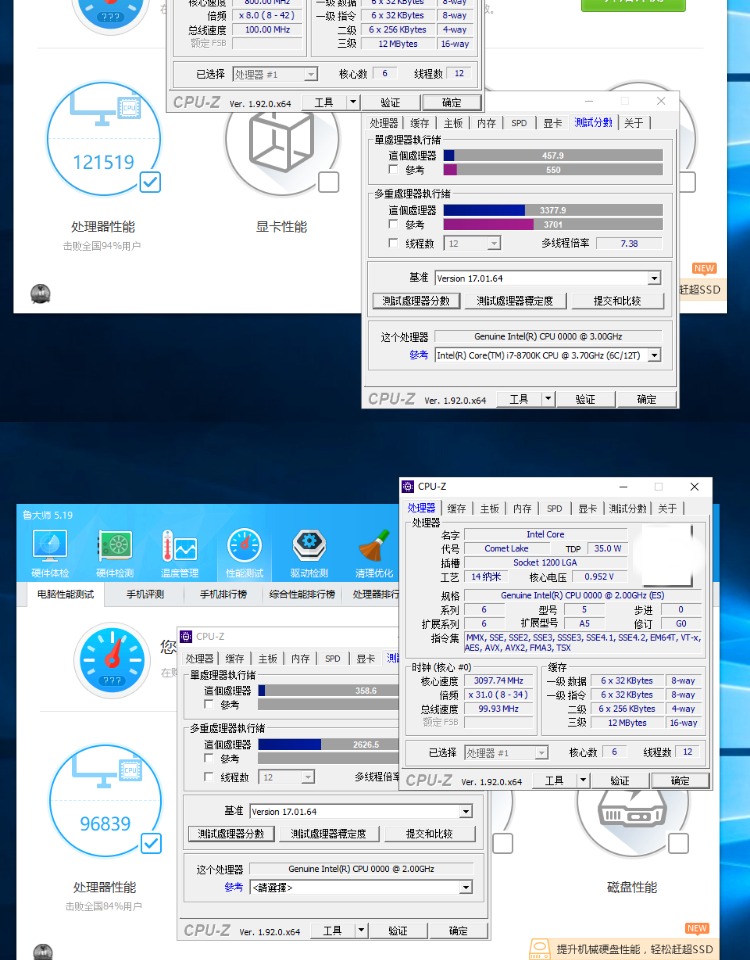Image resolution: width=750 pixels, height=960 pixels.
Task: Click the multi-thread 3377.9 score bar
Action: point(553,210)
